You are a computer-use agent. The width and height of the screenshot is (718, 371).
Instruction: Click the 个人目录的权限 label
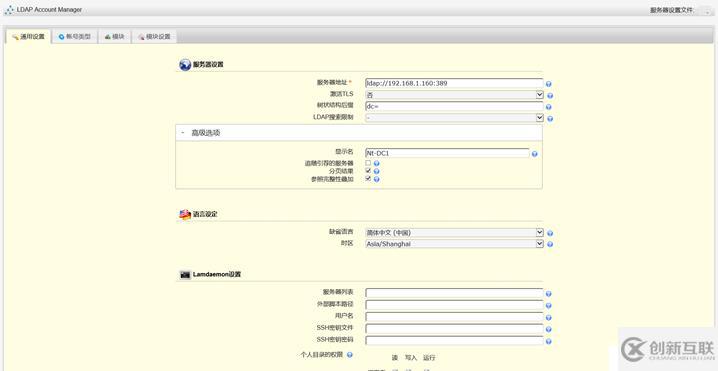(x=321, y=355)
